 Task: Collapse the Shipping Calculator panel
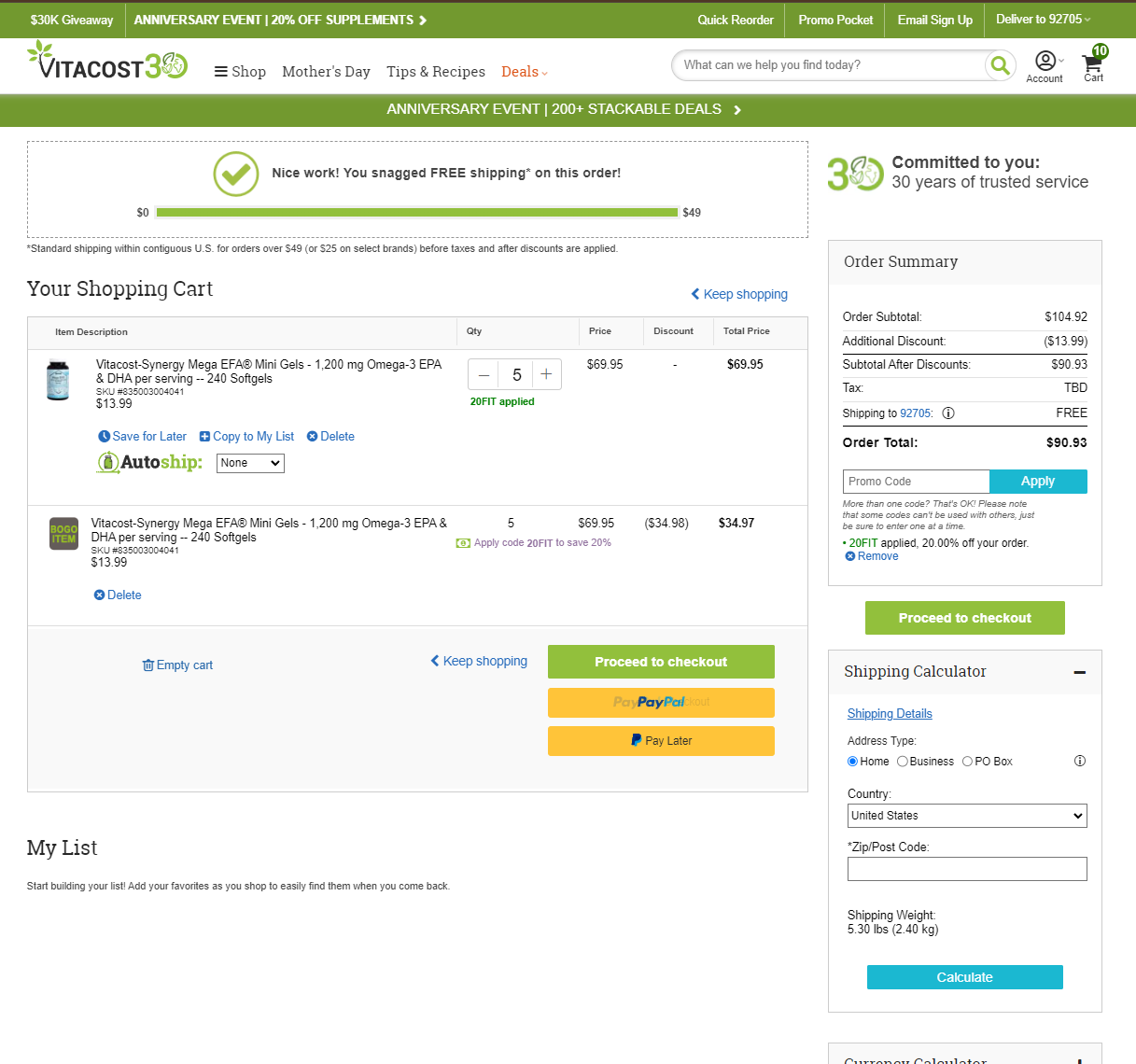[x=1080, y=672]
